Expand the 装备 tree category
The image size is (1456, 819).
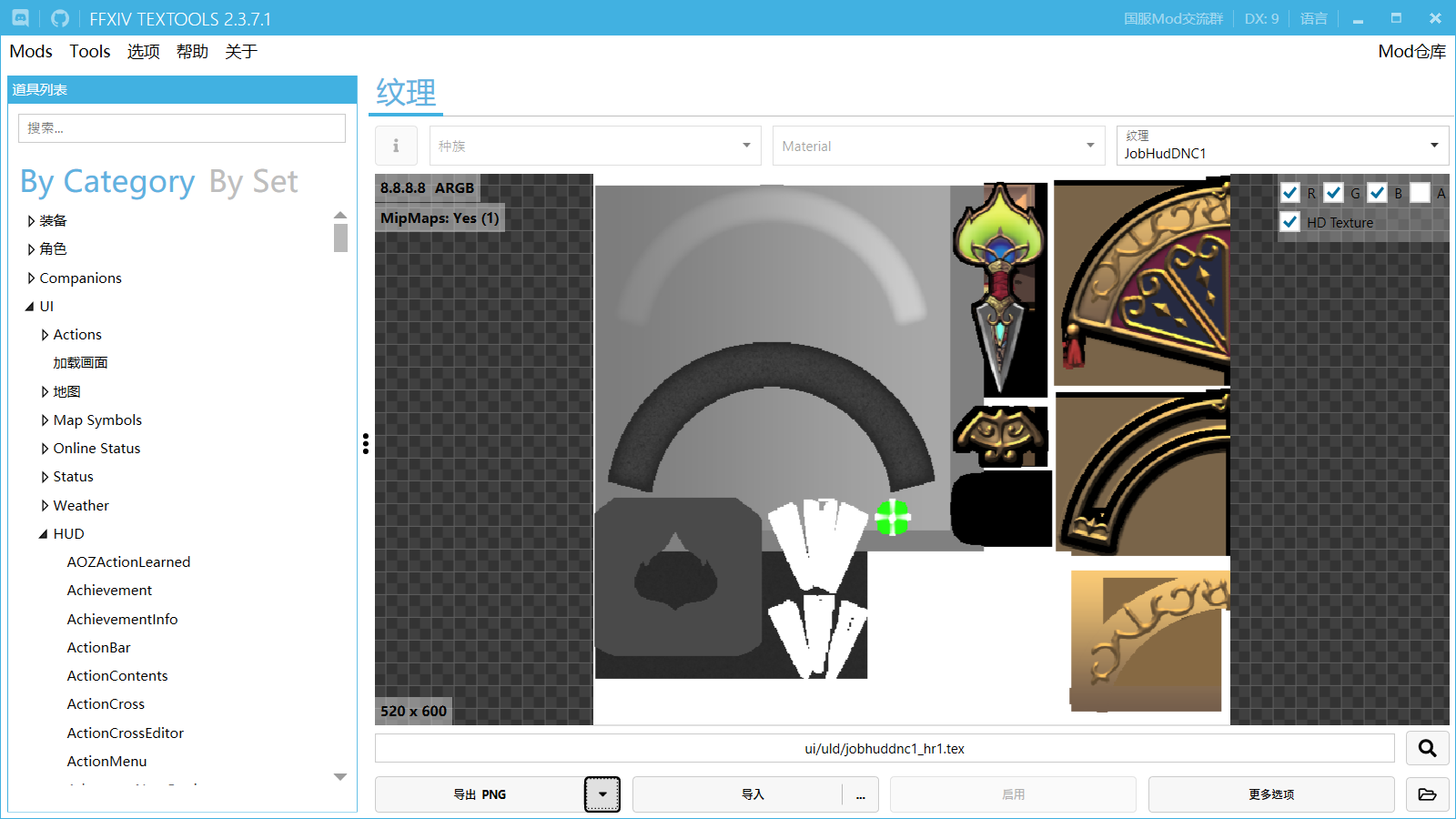click(x=31, y=221)
